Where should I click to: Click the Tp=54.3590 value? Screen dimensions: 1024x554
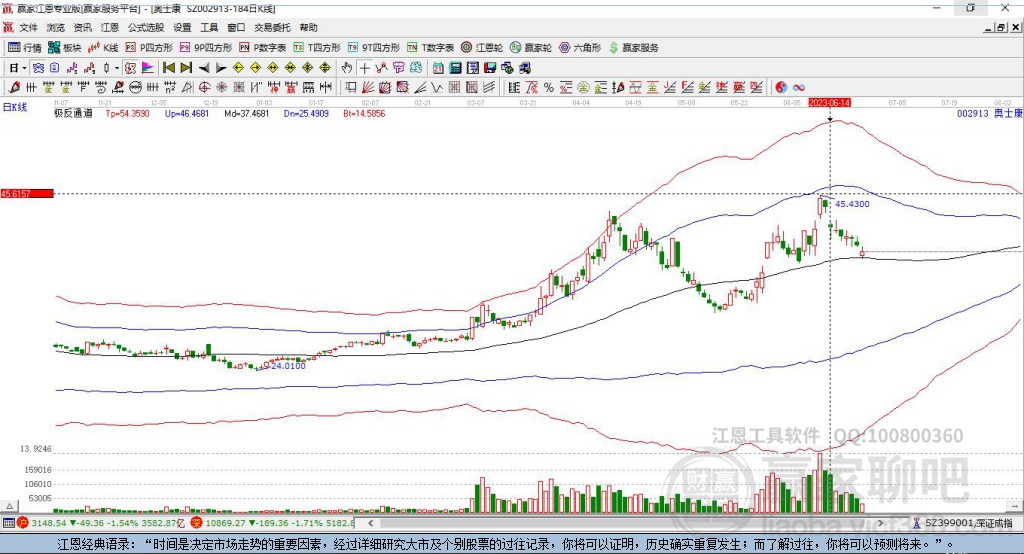[127, 114]
